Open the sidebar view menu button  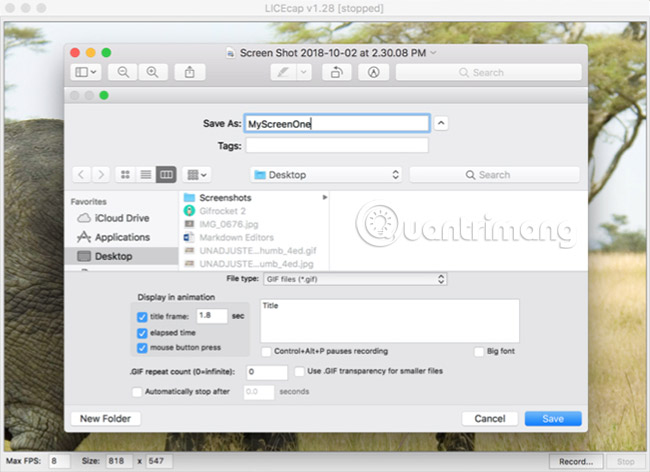(86, 72)
